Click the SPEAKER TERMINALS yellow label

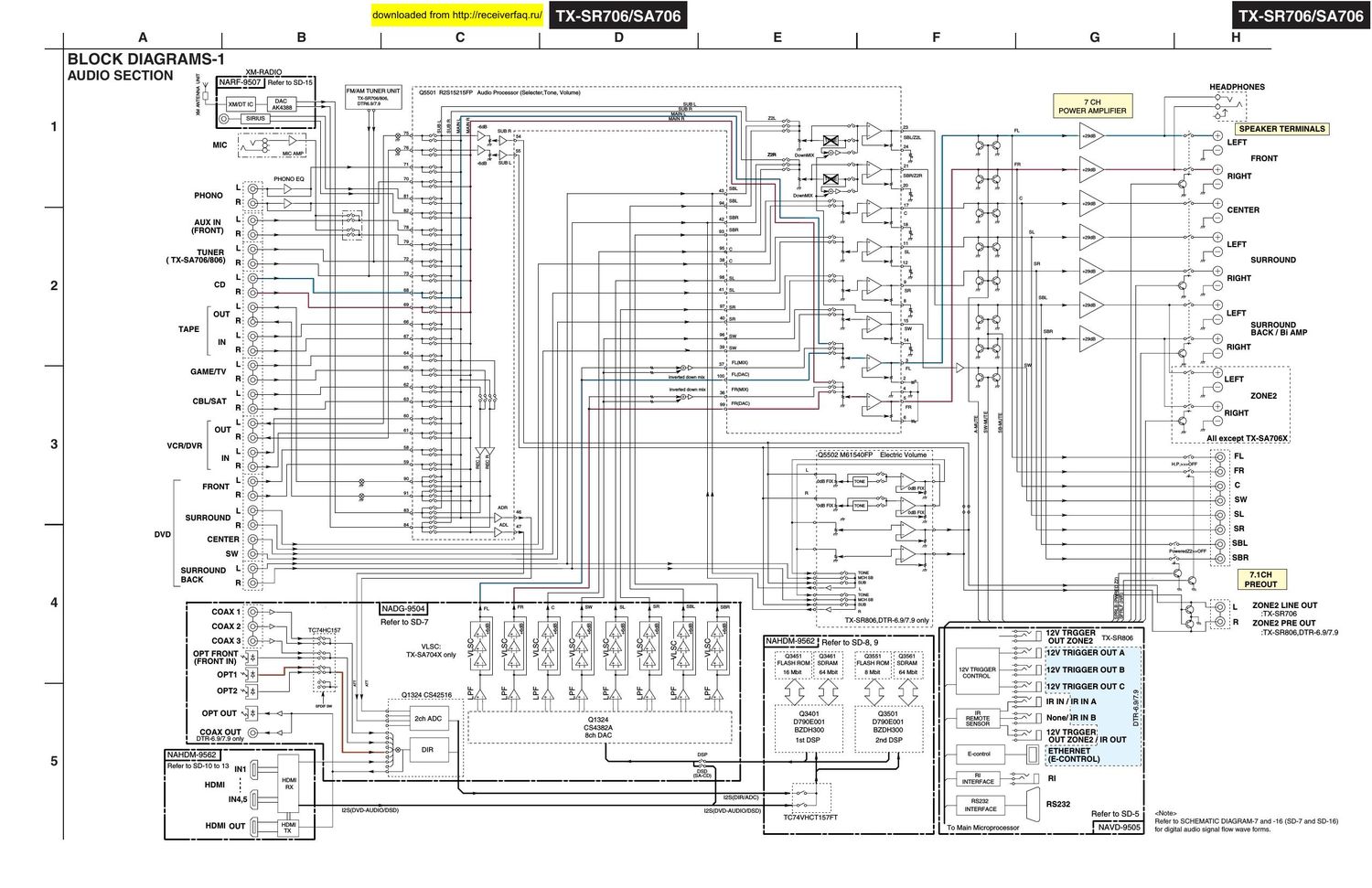pyautogui.click(x=1281, y=129)
